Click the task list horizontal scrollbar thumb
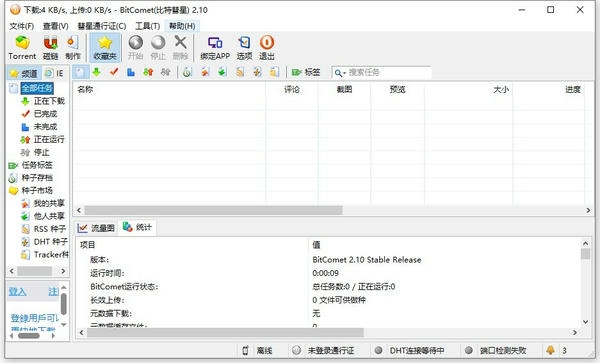This screenshot has width=600, height=363. 214,210
